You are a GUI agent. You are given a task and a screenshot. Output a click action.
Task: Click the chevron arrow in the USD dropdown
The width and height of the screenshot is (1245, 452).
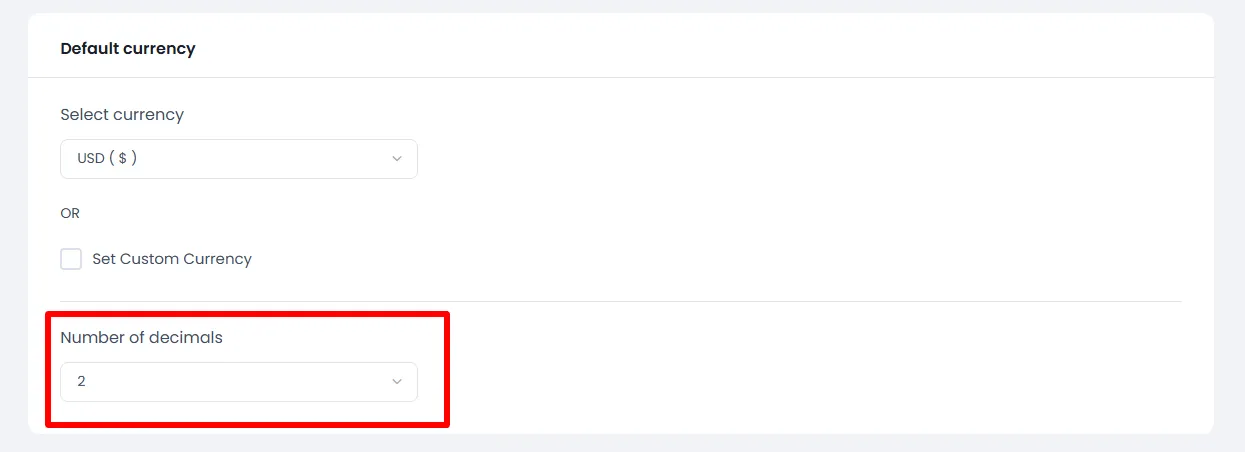pyautogui.click(x=397, y=159)
